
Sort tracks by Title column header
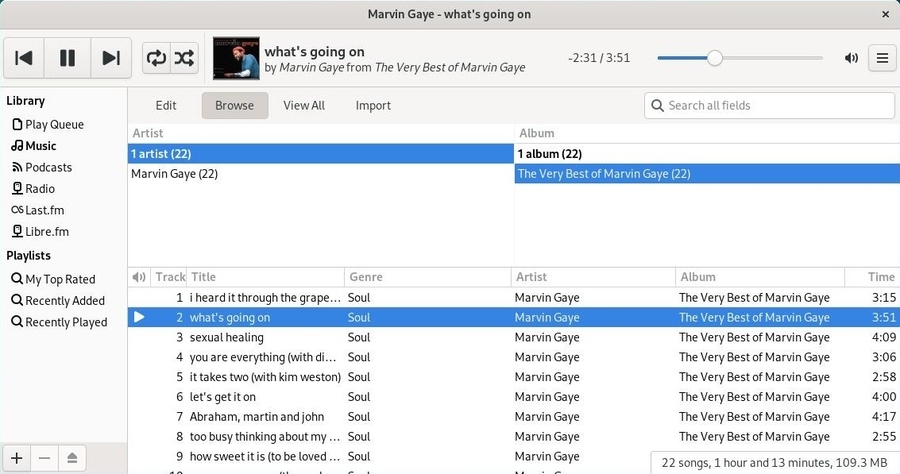266,277
